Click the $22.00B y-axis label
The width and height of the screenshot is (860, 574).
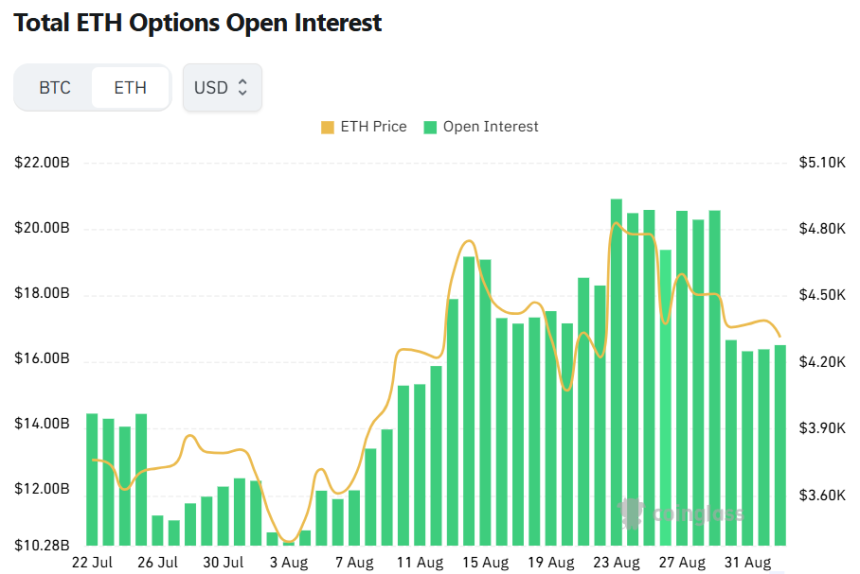coord(43,163)
